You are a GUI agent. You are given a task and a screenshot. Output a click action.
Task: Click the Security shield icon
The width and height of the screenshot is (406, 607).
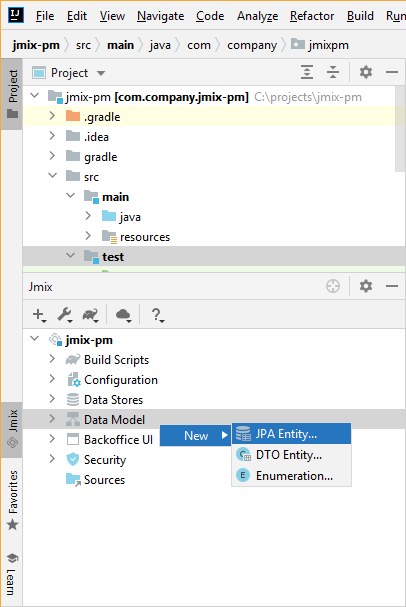tap(73, 460)
